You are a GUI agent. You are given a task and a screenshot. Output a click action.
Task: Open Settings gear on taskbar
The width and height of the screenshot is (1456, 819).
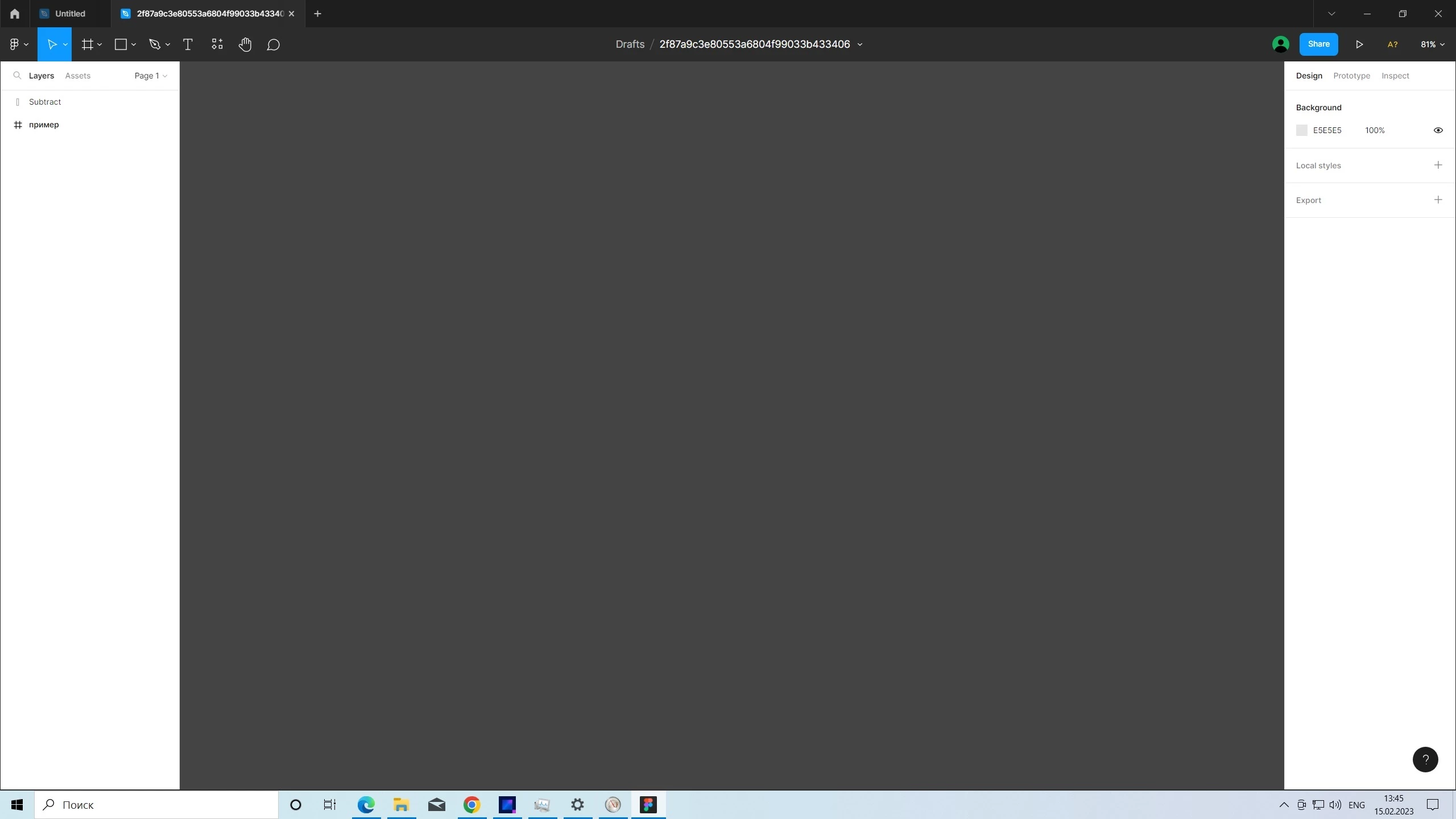(x=577, y=805)
